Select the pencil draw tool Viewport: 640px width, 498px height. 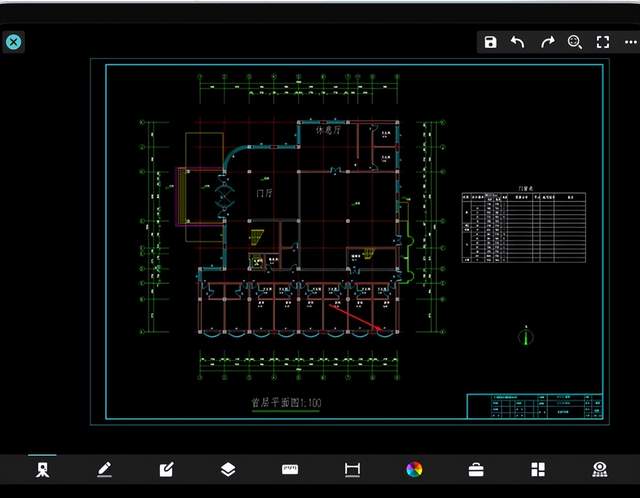pyautogui.click(x=104, y=469)
